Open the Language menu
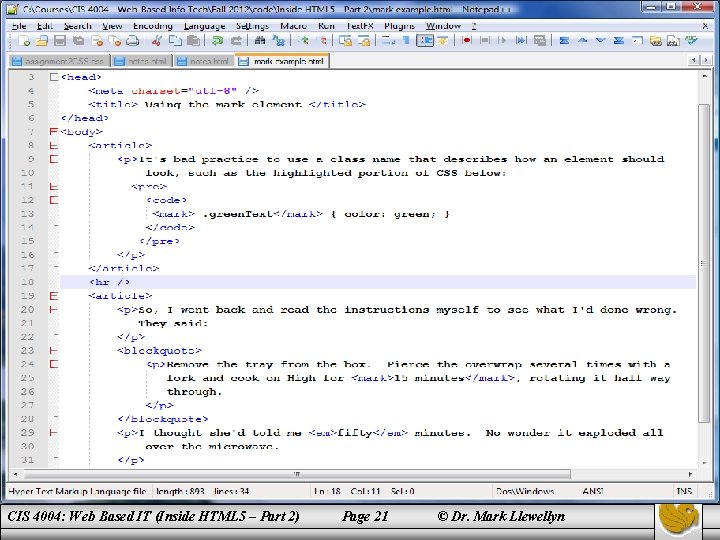 pyautogui.click(x=204, y=26)
